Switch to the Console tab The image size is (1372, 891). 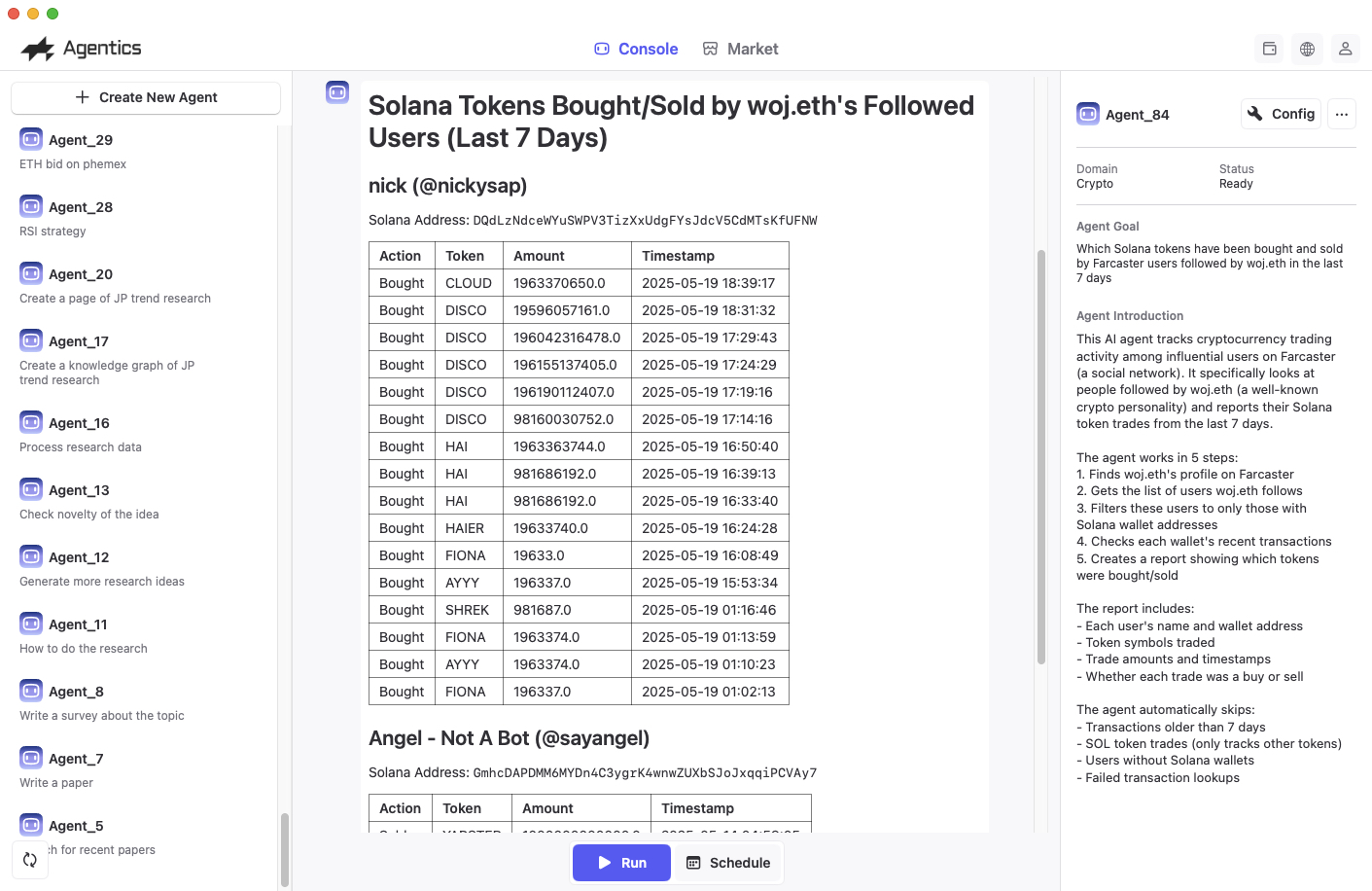coord(636,49)
